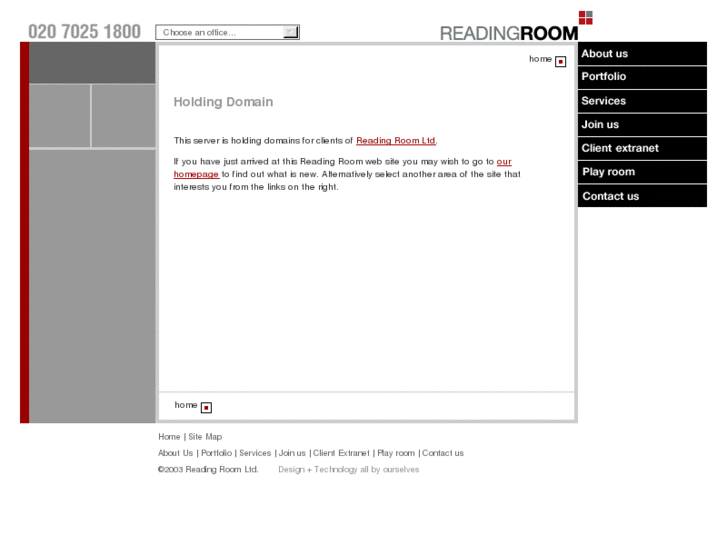Screen dimensions: 727x545
Task: Click the top home text link
Action: [540, 59]
